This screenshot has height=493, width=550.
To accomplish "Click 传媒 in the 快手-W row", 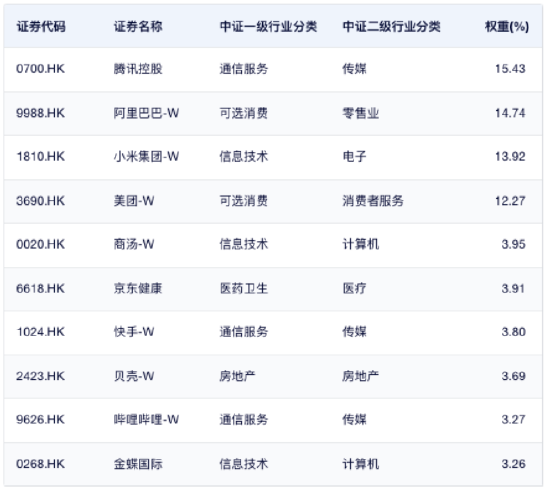I will tap(354, 332).
